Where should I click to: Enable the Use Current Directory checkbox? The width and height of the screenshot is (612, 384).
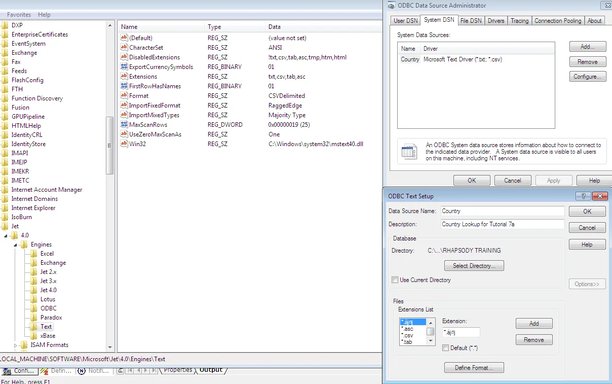(395, 280)
